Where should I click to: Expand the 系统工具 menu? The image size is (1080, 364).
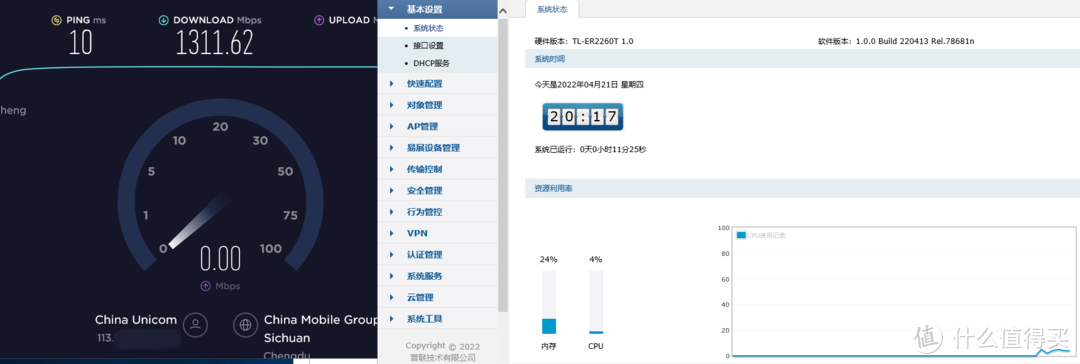click(437, 318)
